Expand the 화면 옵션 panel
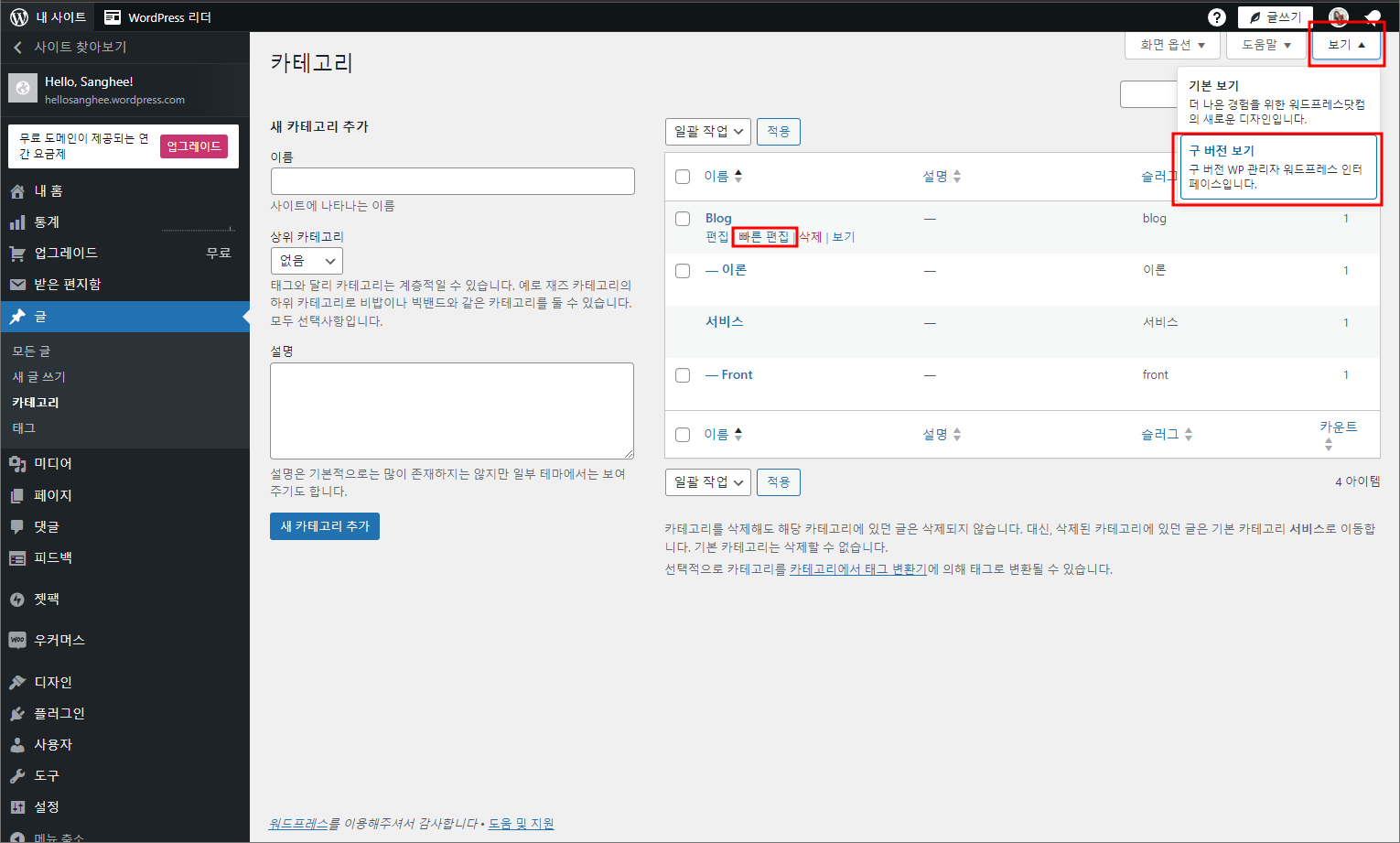This screenshot has height=843, width=1400. (x=1172, y=45)
